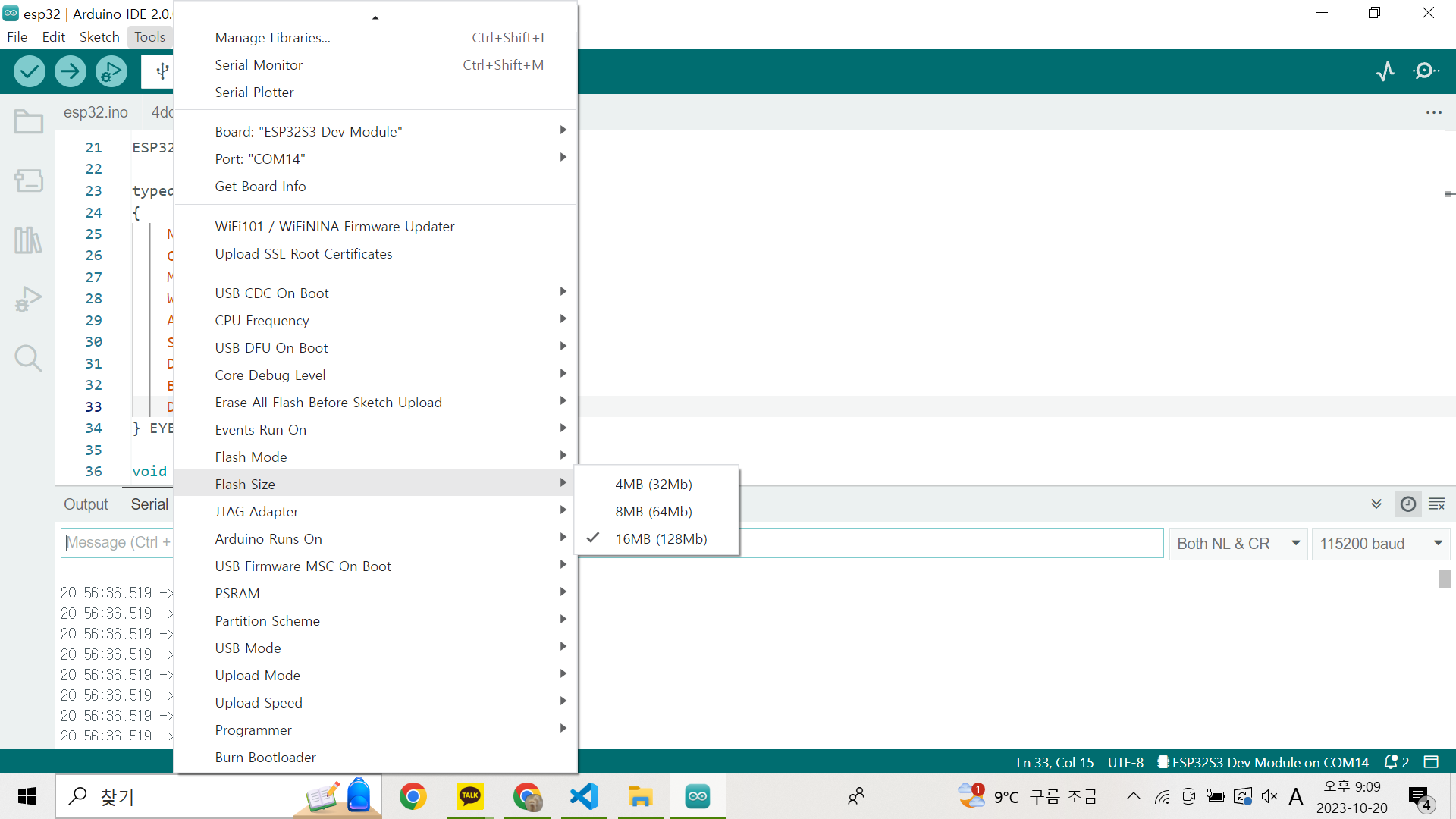Click the taskbar clock showing 2023-10-20
This screenshot has width=1456, height=819.
tap(1352, 797)
